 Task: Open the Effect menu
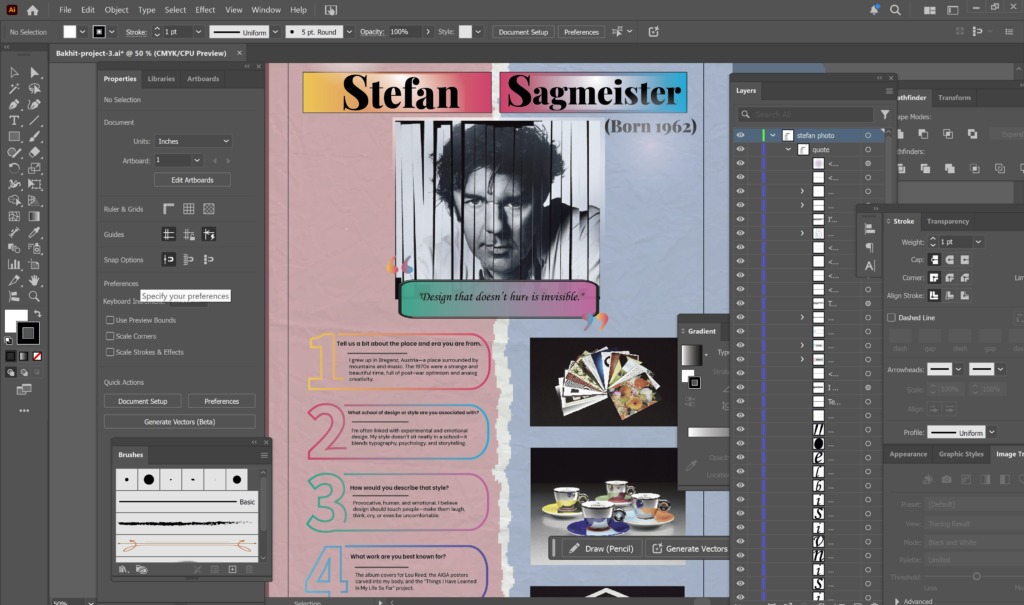pyautogui.click(x=205, y=10)
